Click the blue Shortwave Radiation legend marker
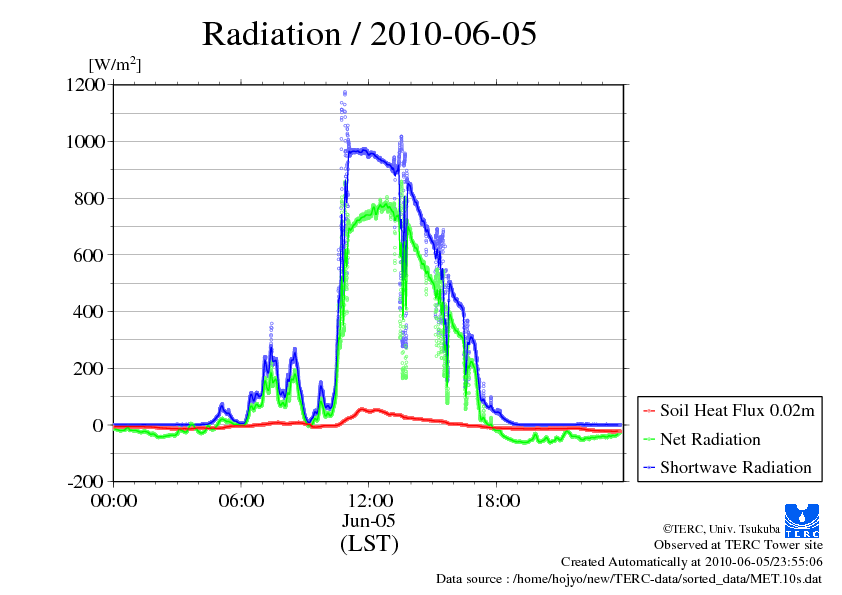Viewport: 842px width, 595px height. click(649, 468)
